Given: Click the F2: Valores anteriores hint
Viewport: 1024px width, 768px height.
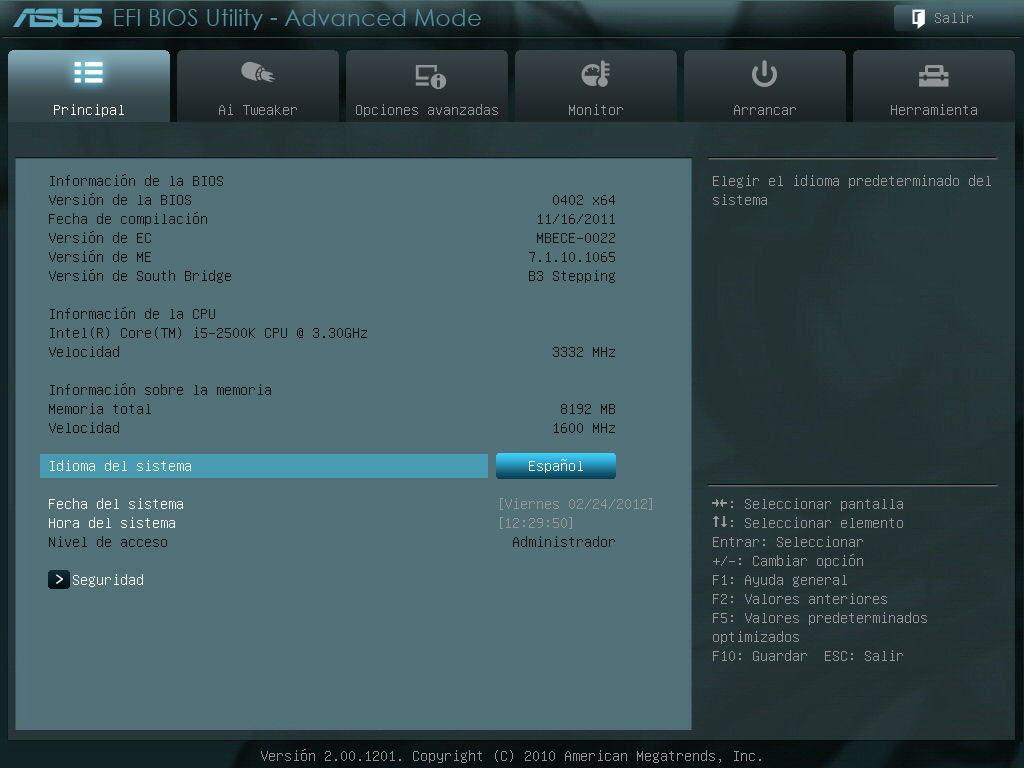Looking at the screenshot, I should point(799,599).
